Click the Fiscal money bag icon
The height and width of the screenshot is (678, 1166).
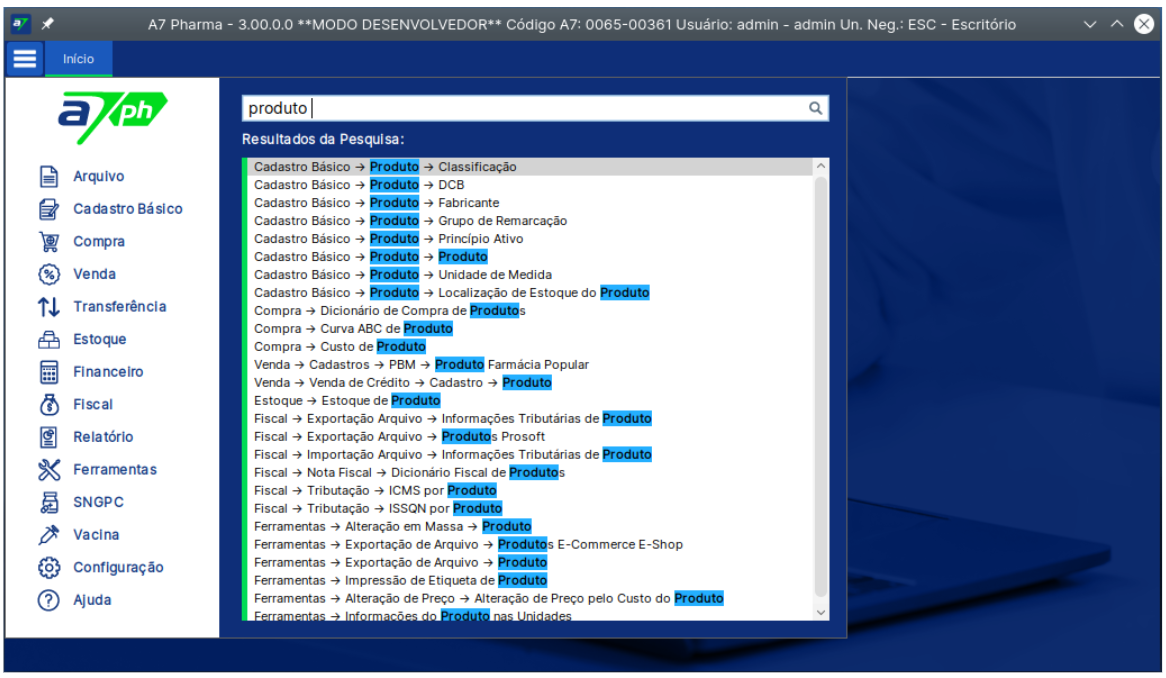coord(49,404)
